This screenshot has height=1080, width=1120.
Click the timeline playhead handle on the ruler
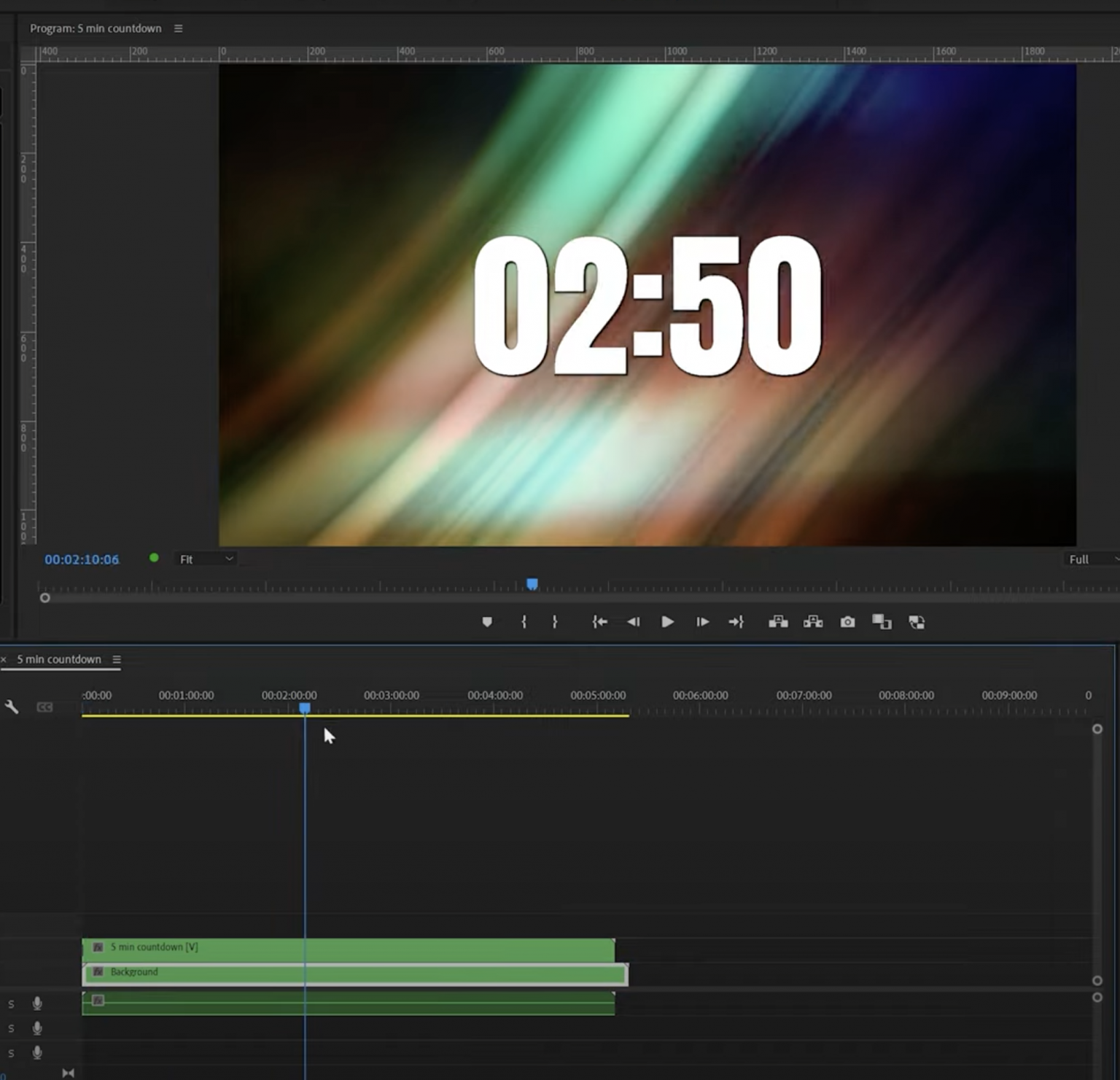(x=305, y=708)
